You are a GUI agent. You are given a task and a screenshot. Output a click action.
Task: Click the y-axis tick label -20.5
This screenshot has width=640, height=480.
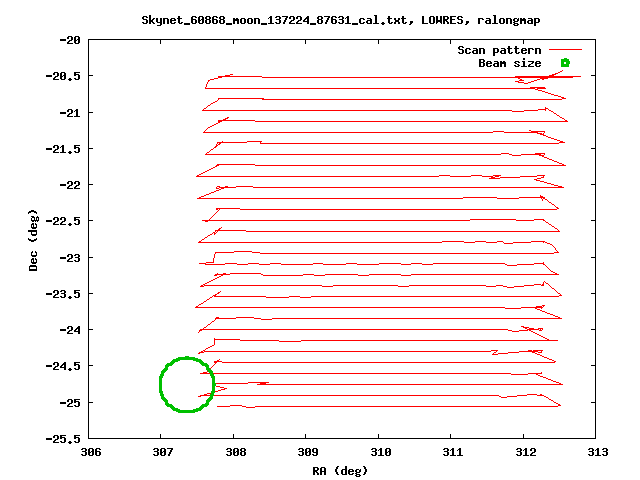(x=63, y=76)
